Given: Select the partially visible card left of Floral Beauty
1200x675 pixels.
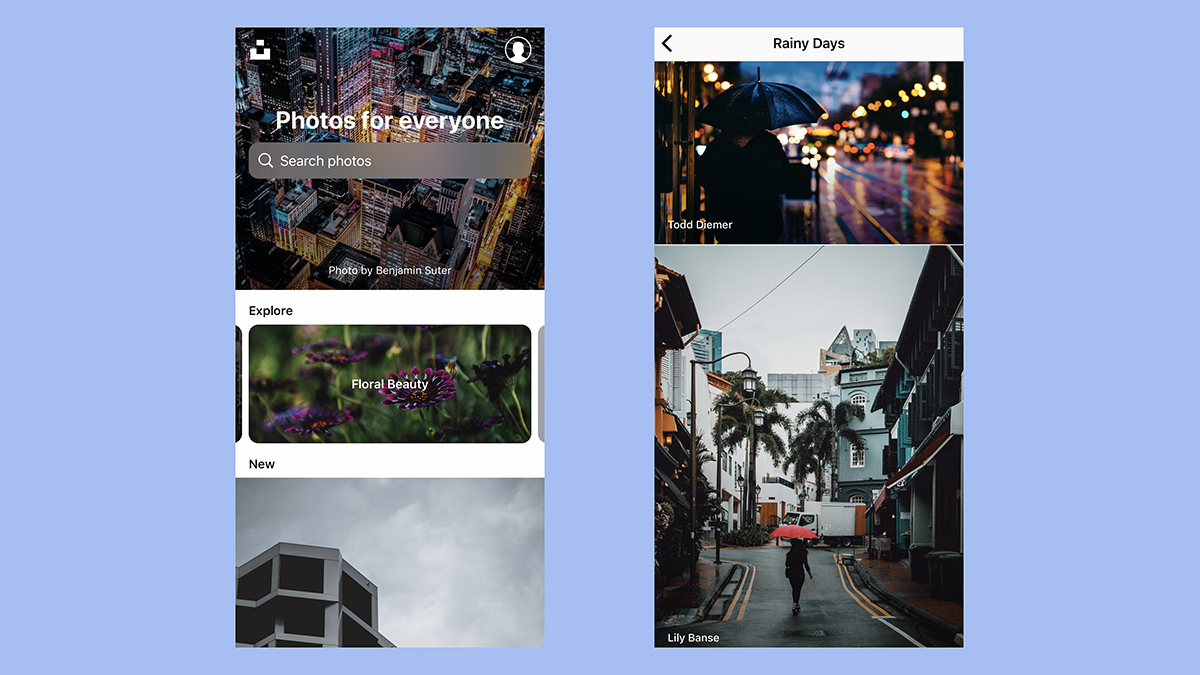Looking at the screenshot, I should point(238,384).
